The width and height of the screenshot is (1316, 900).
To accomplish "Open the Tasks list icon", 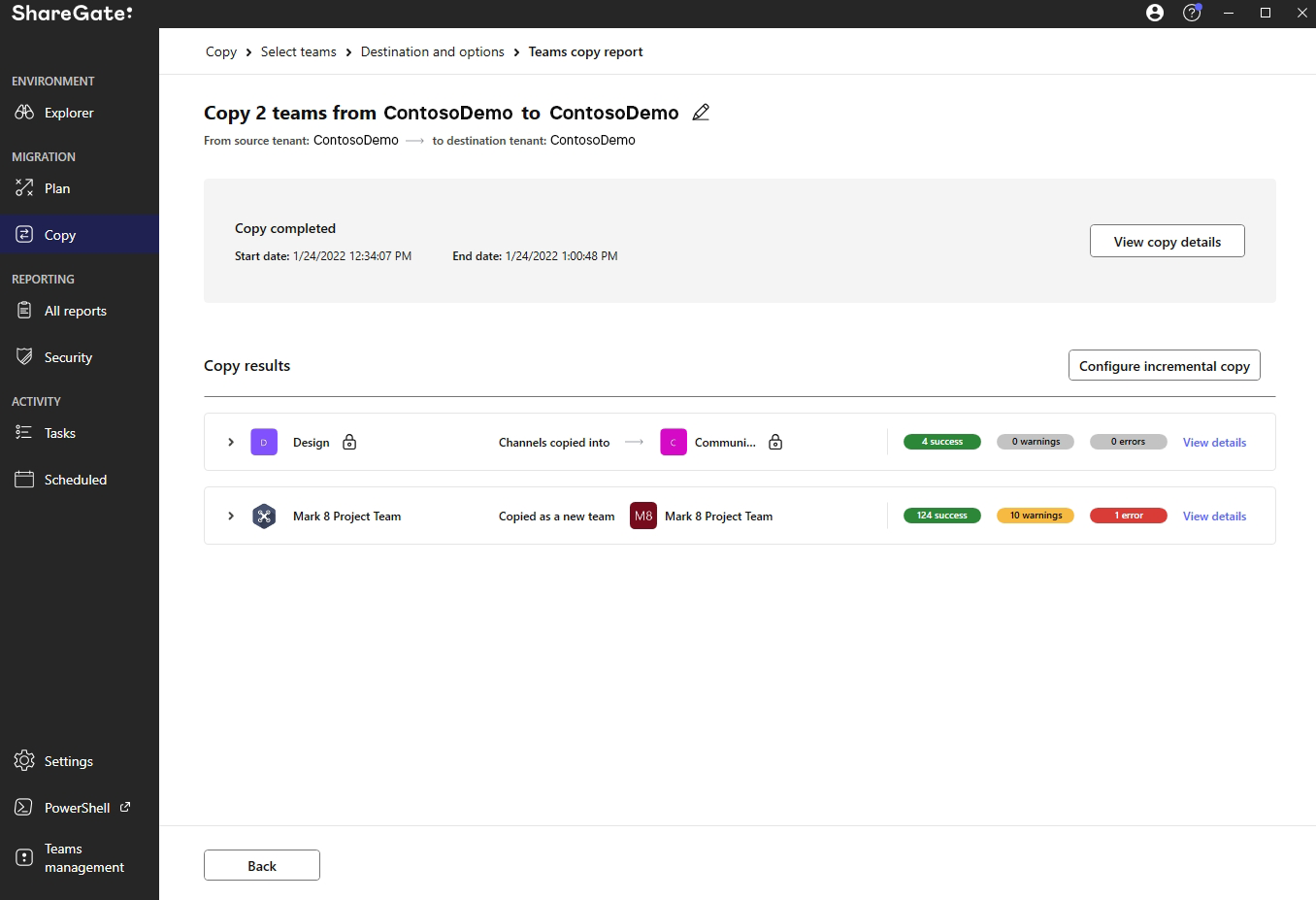I will coord(24,433).
